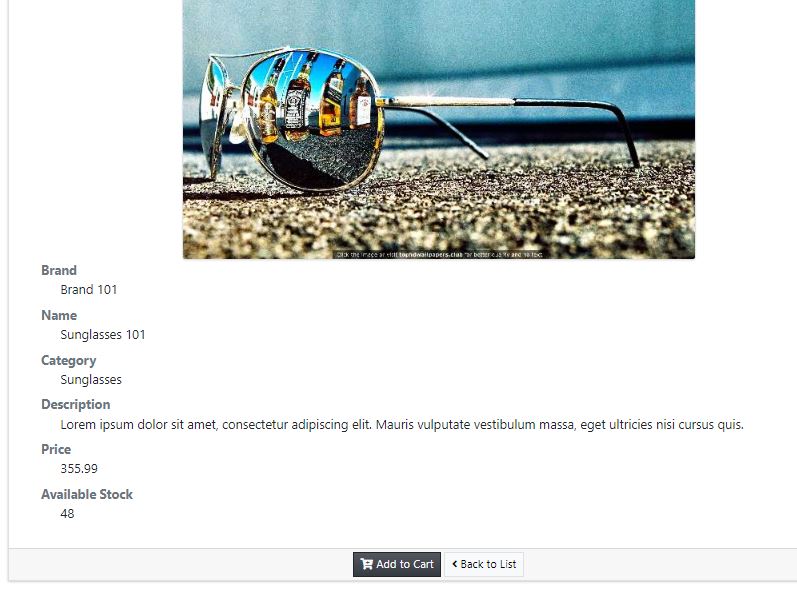Click the left chevron icon beside Back to List
The height and width of the screenshot is (592, 797).
click(x=455, y=564)
